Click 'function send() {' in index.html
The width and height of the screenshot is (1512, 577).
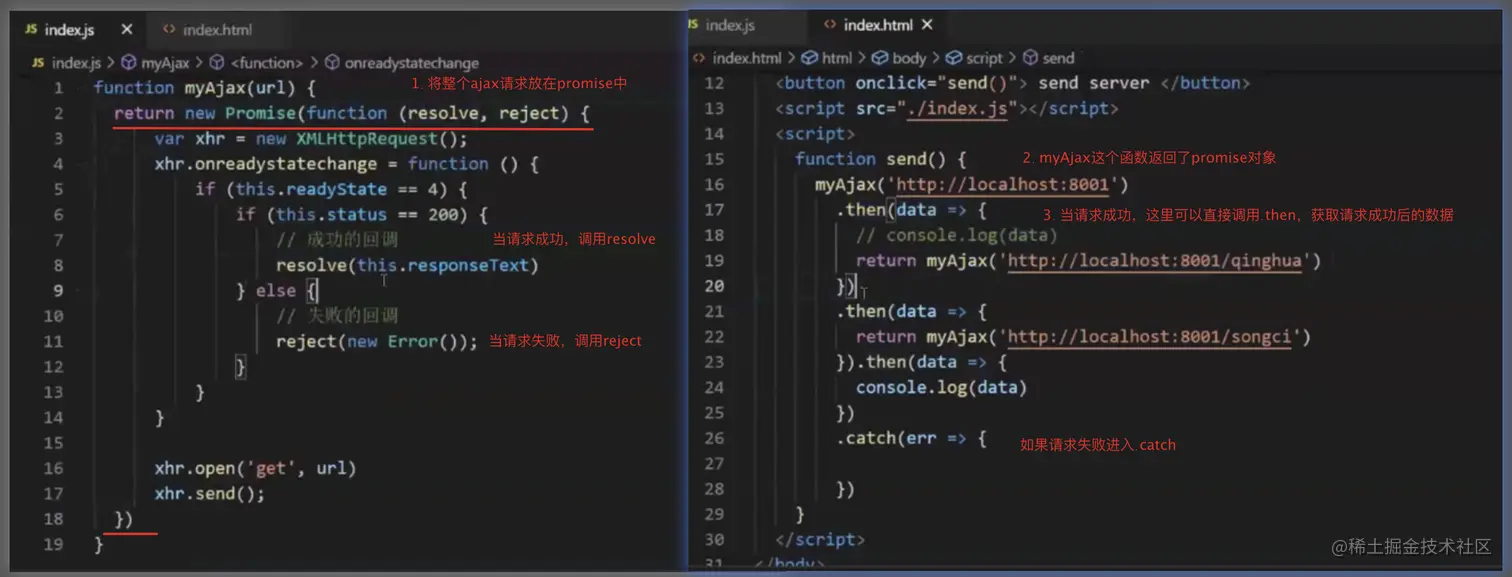tap(880, 159)
